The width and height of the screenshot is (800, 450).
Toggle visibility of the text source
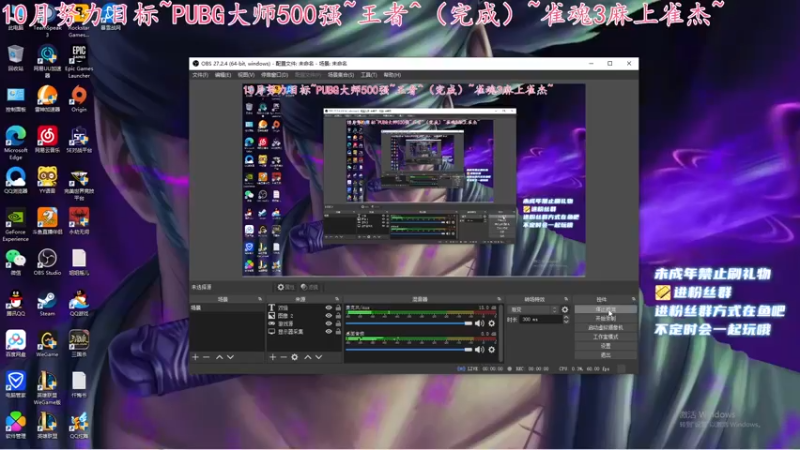329,308
